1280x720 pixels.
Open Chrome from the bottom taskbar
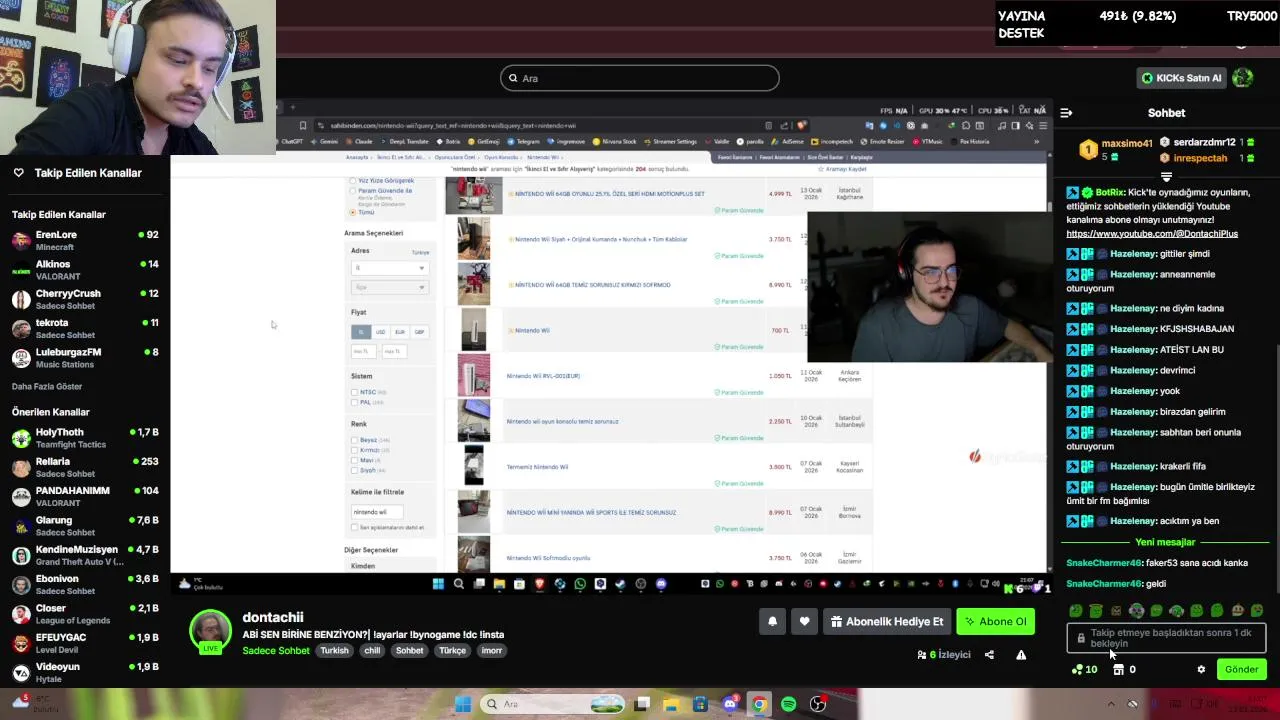(x=759, y=704)
